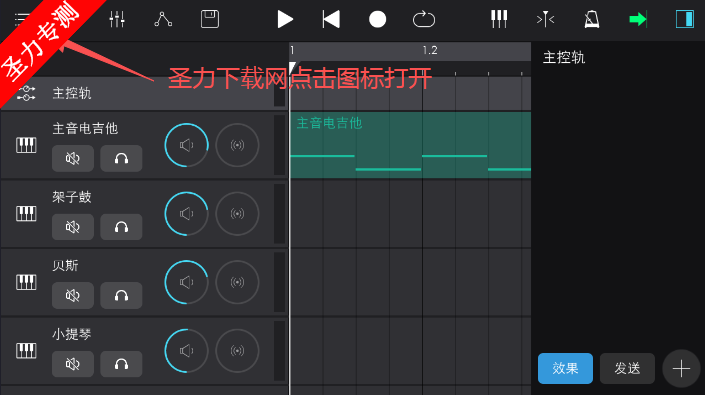Mute the 主音电吉他 track
Viewport: 705px width, 395px height.
click(x=73, y=158)
